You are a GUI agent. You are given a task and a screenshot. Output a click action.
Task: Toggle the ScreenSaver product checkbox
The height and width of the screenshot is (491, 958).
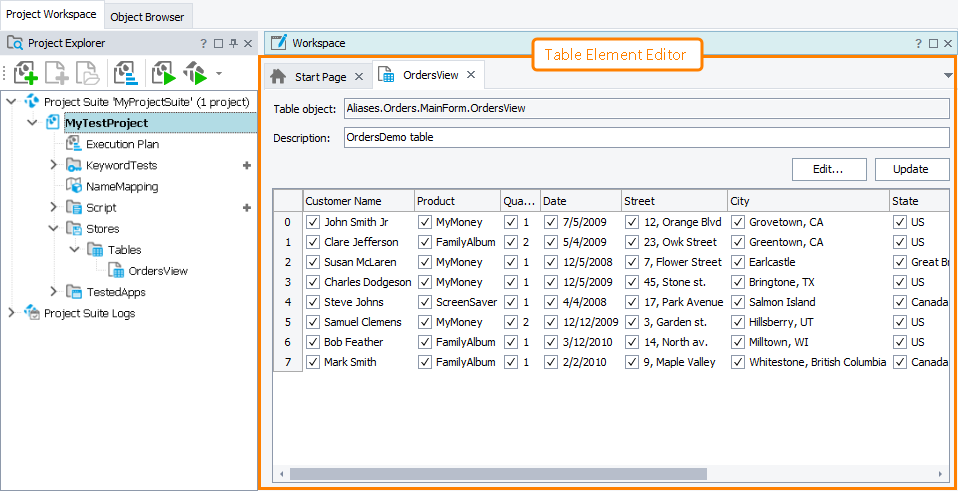pos(425,302)
